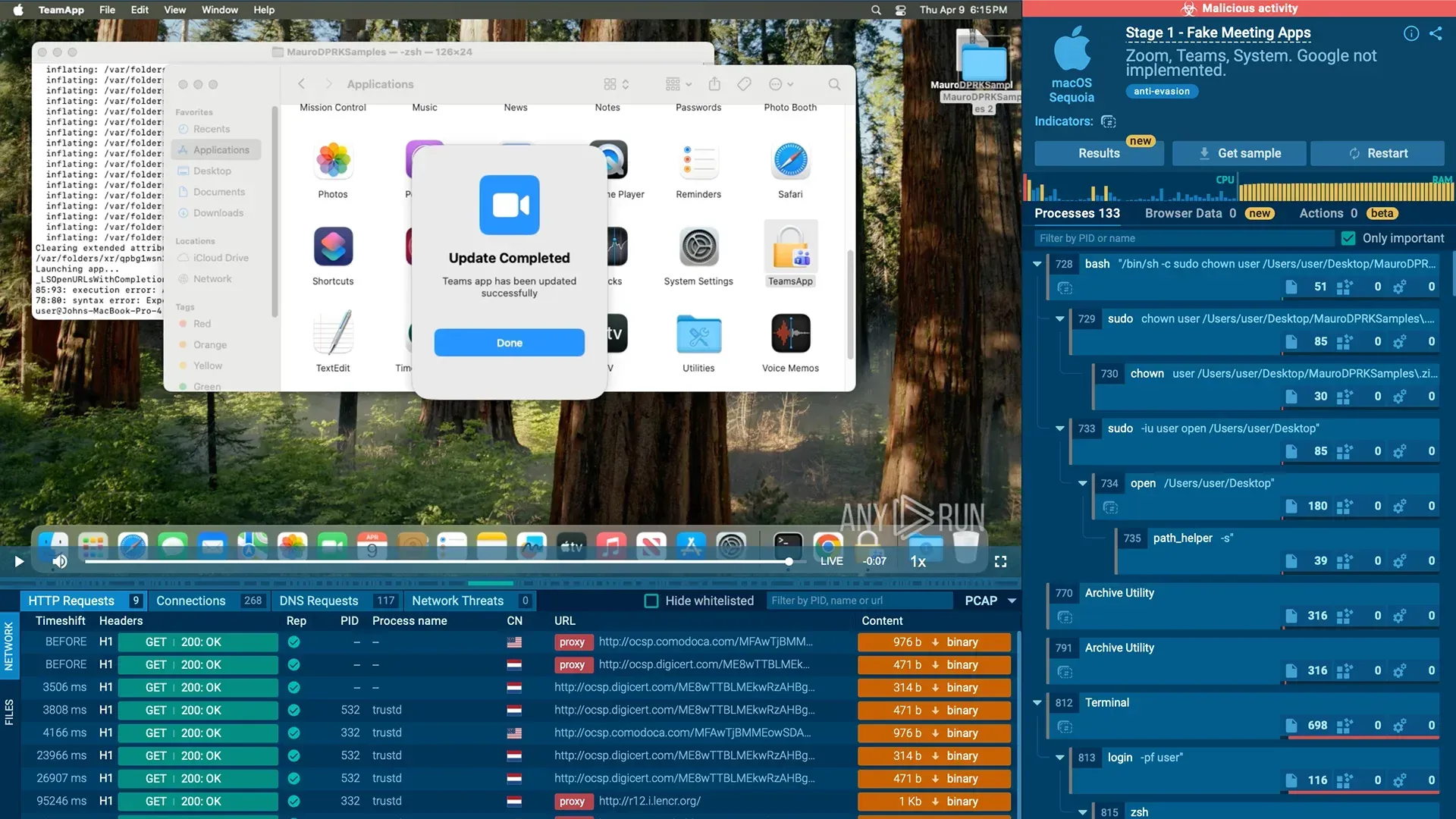
Task: Collapse process 729 sudo chown subtree
Action: (1059, 318)
